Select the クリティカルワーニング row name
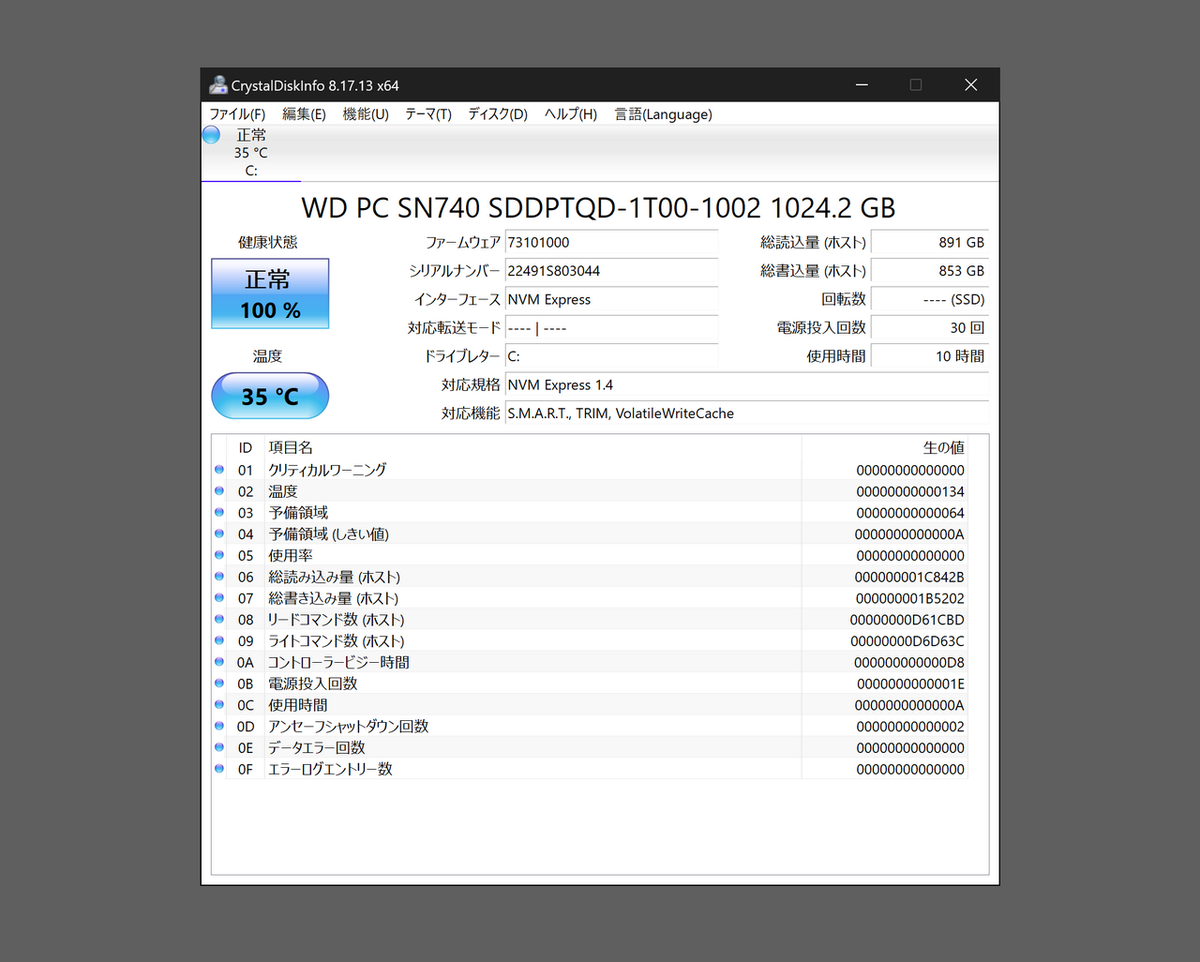The height and width of the screenshot is (962, 1200). point(327,470)
